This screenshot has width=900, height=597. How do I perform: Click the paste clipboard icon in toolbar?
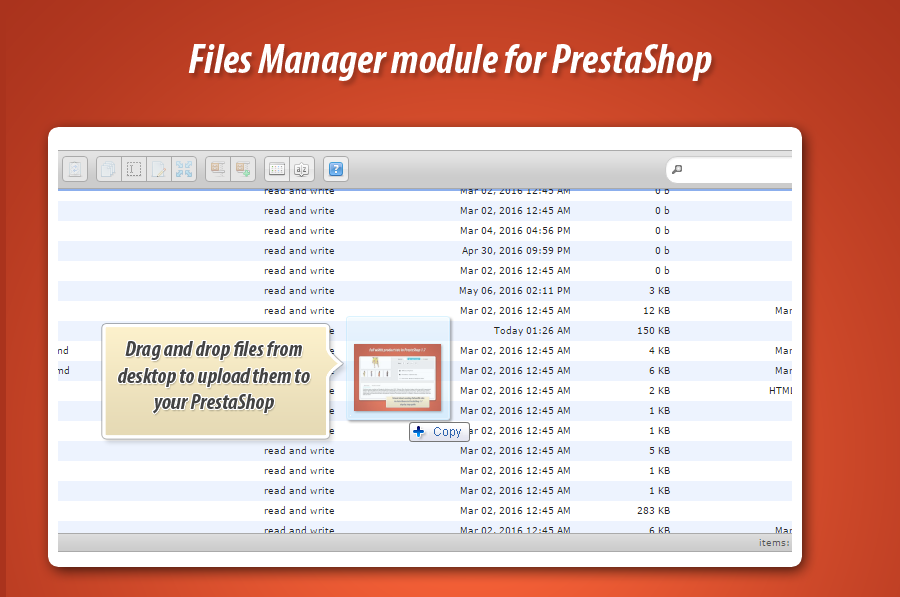(76, 169)
